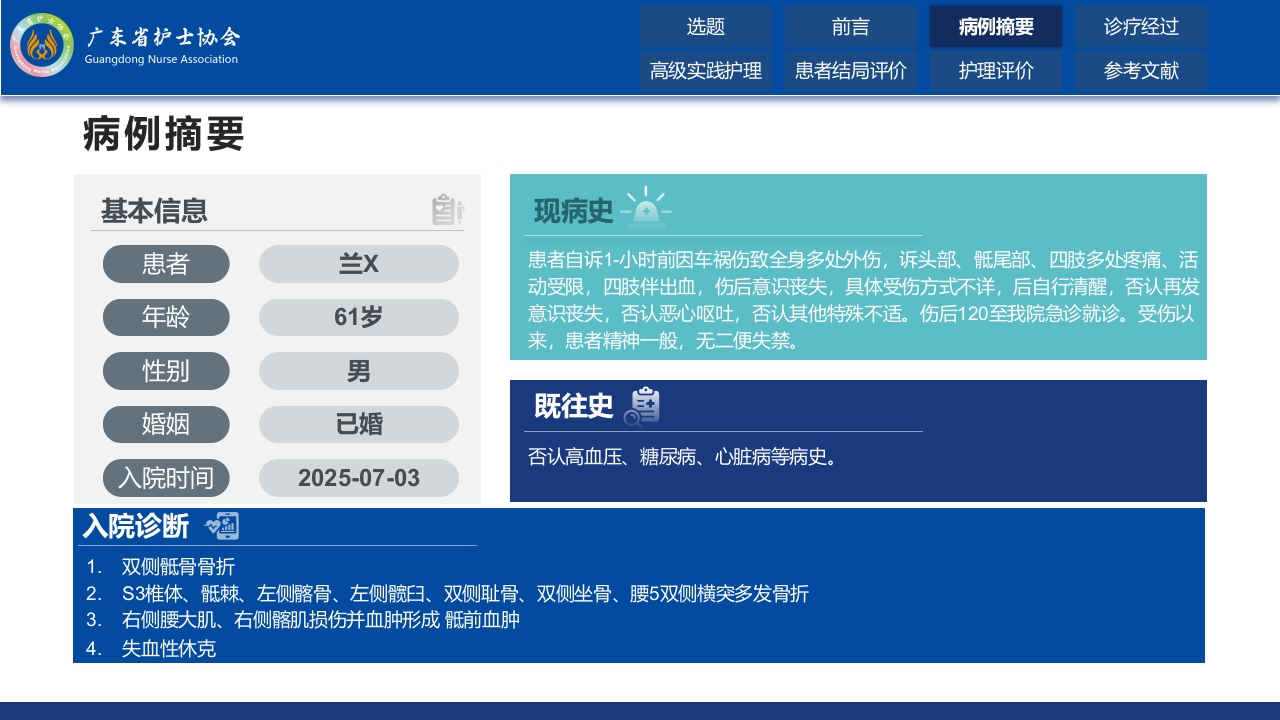Open the 前言 page
Viewport: 1280px width, 720px height.
coord(850,27)
